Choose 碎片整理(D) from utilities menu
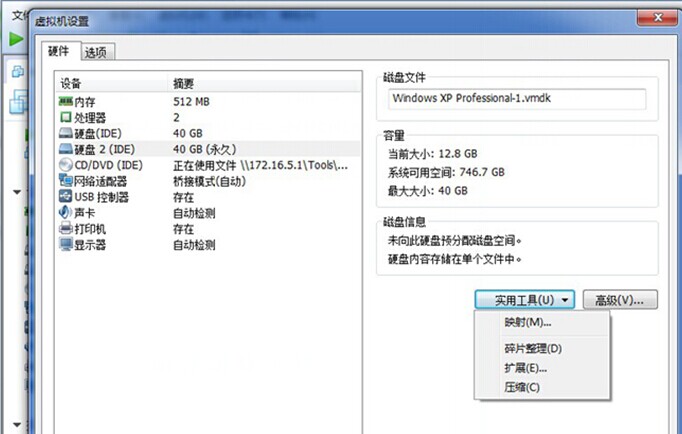The height and width of the screenshot is (434, 682). (x=533, y=348)
